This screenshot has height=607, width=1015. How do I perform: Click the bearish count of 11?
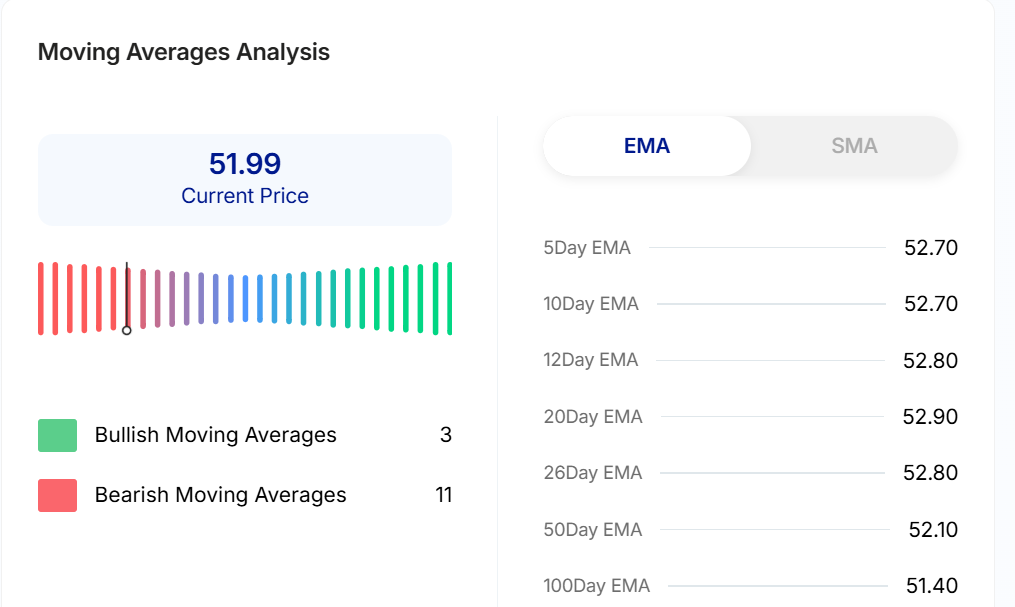(x=443, y=495)
